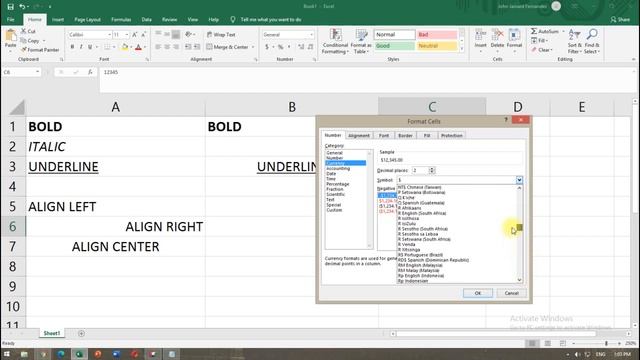Click the Insert Function fx icon

click(x=90, y=72)
